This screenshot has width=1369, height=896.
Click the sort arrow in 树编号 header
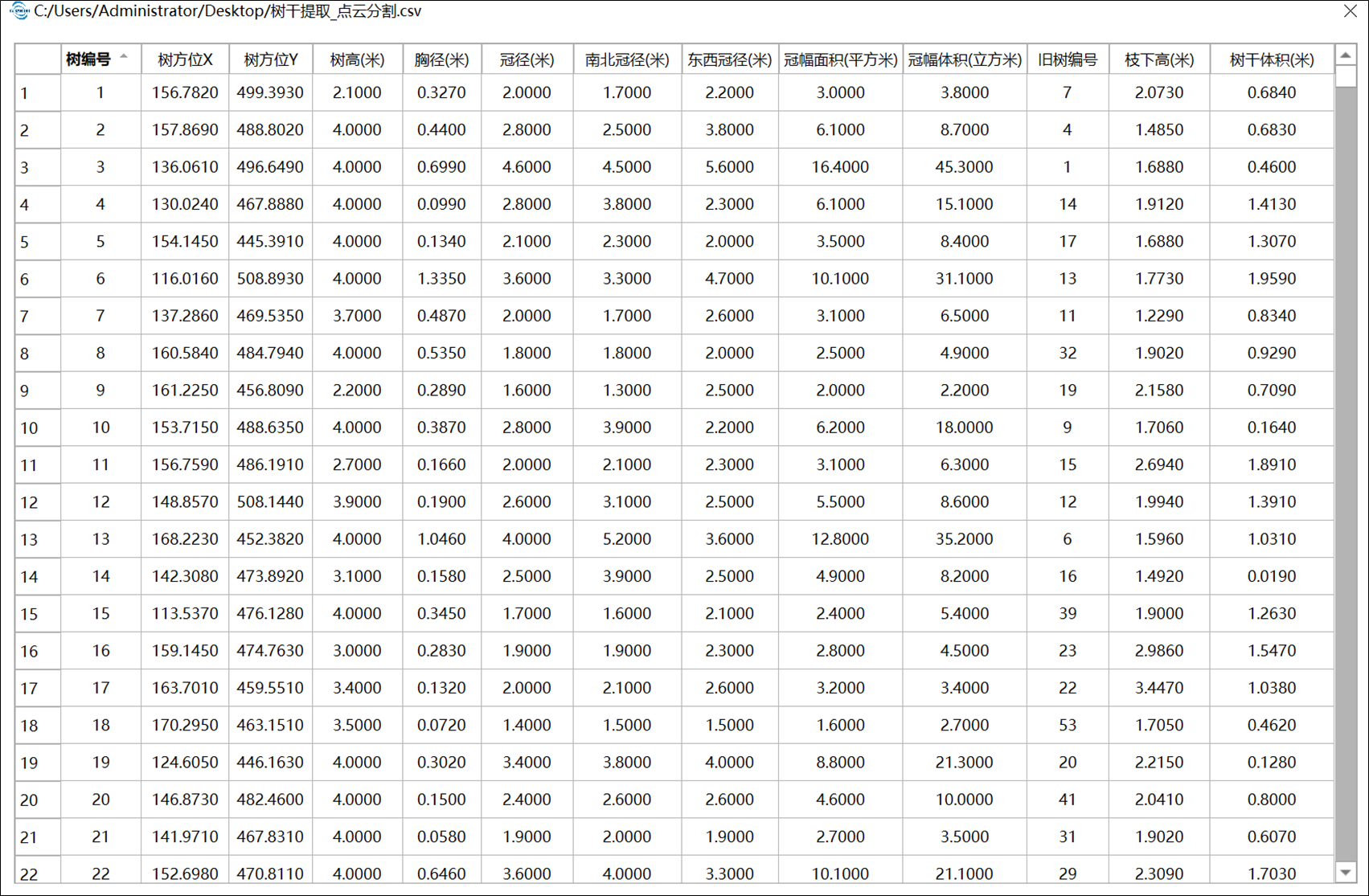click(x=124, y=56)
